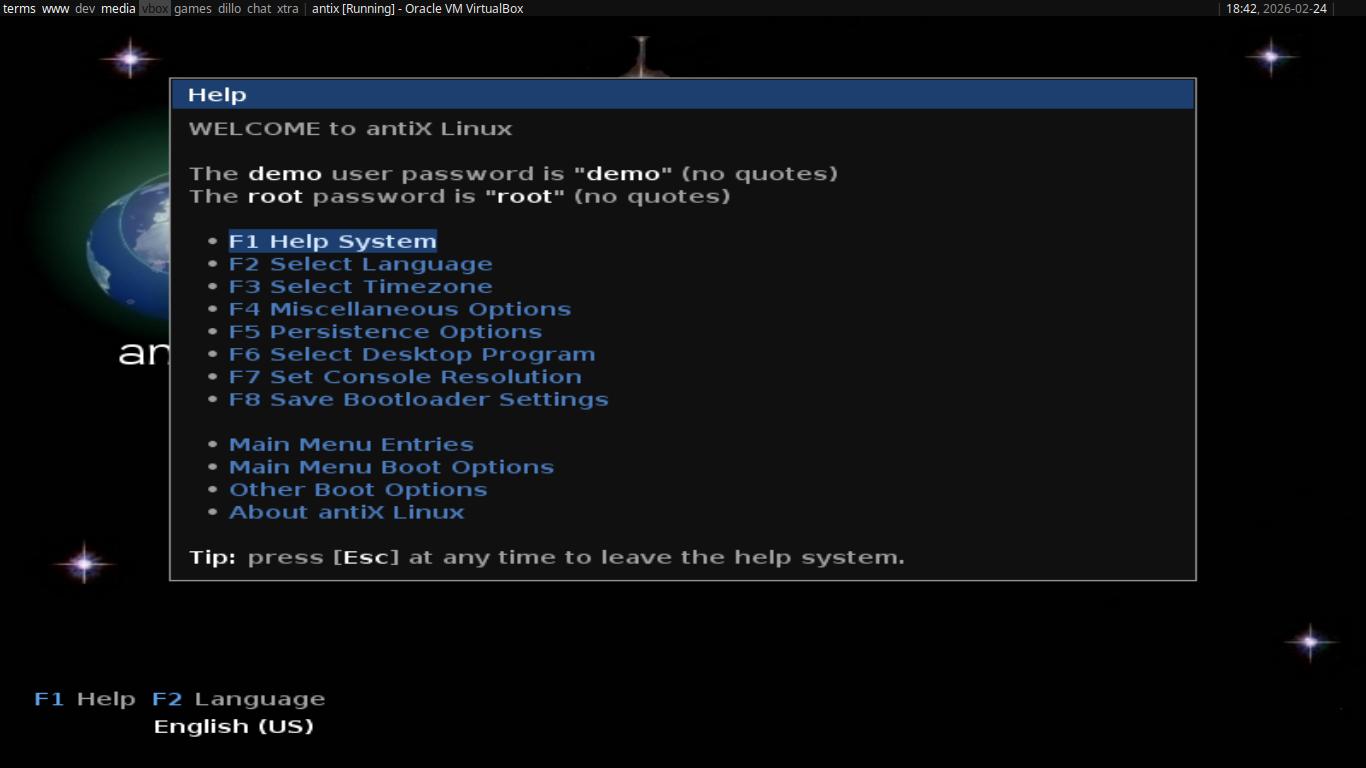Open F3 Select Timezone

[360, 286]
